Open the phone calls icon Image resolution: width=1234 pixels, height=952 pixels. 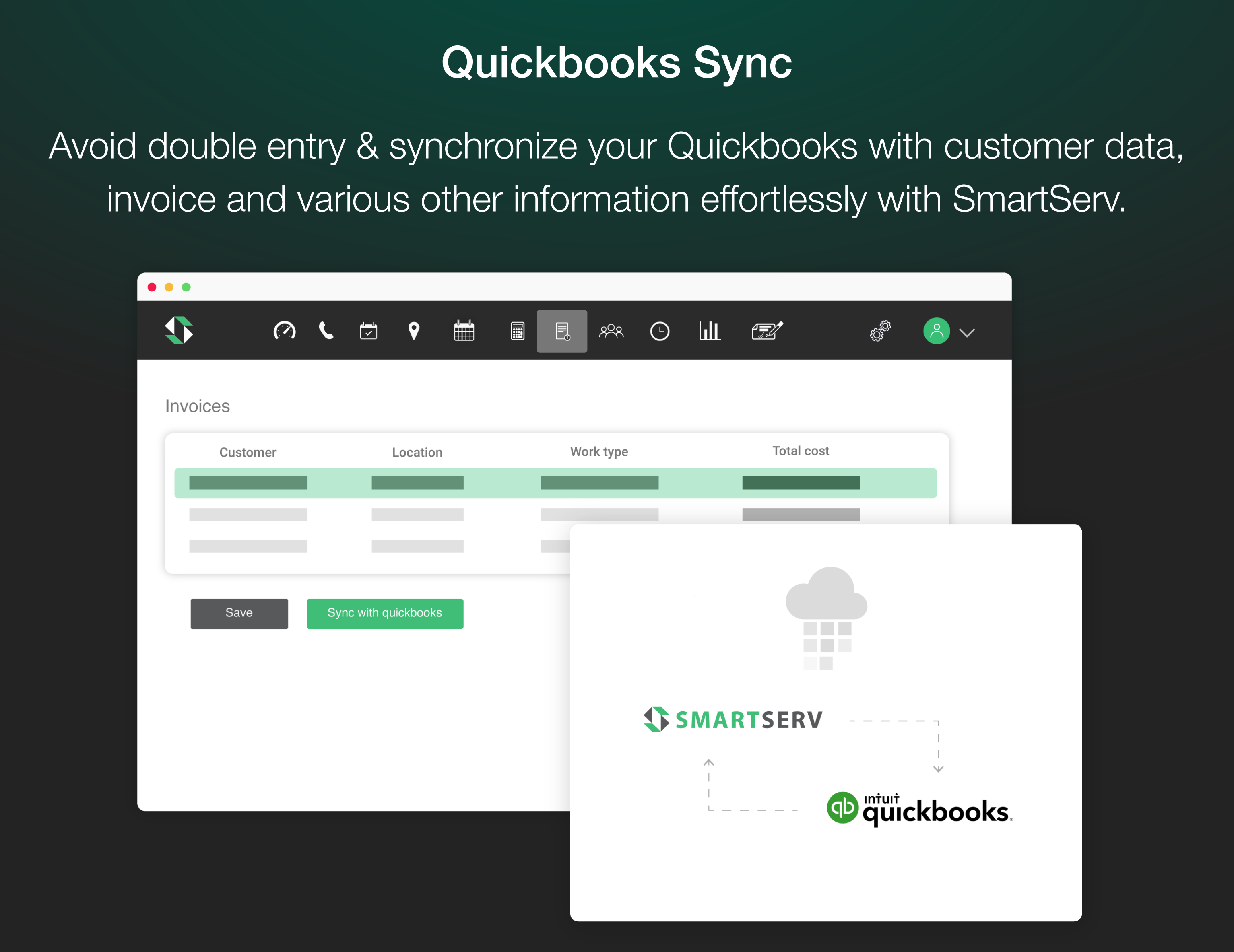click(x=326, y=330)
